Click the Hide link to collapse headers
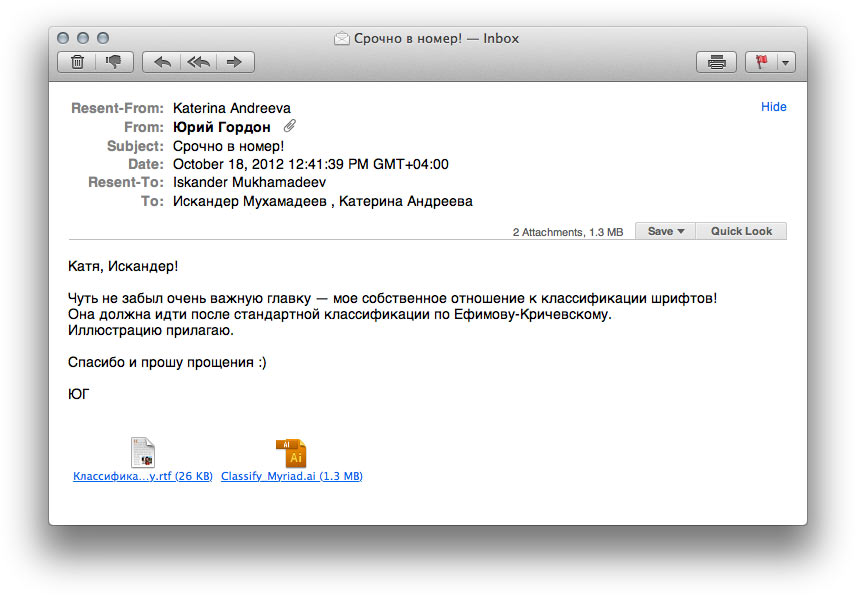 click(773, 107)
